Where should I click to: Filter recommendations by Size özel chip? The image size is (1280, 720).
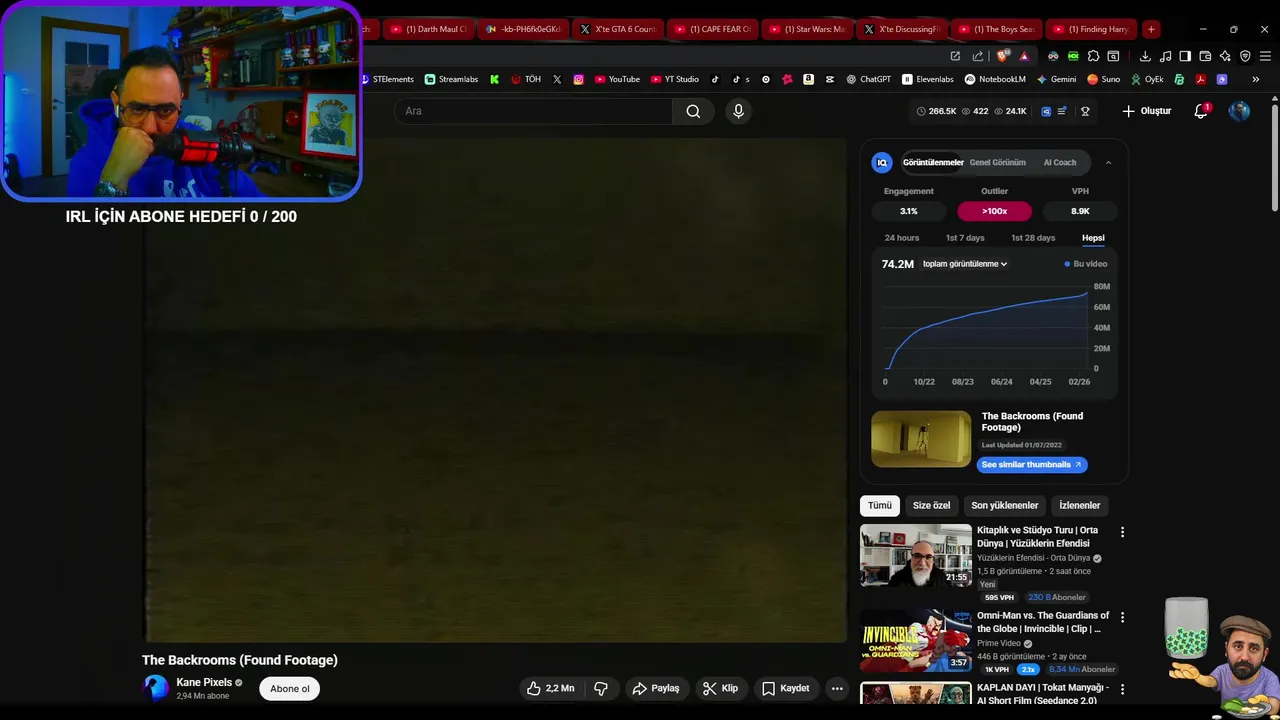click(931, 505)
